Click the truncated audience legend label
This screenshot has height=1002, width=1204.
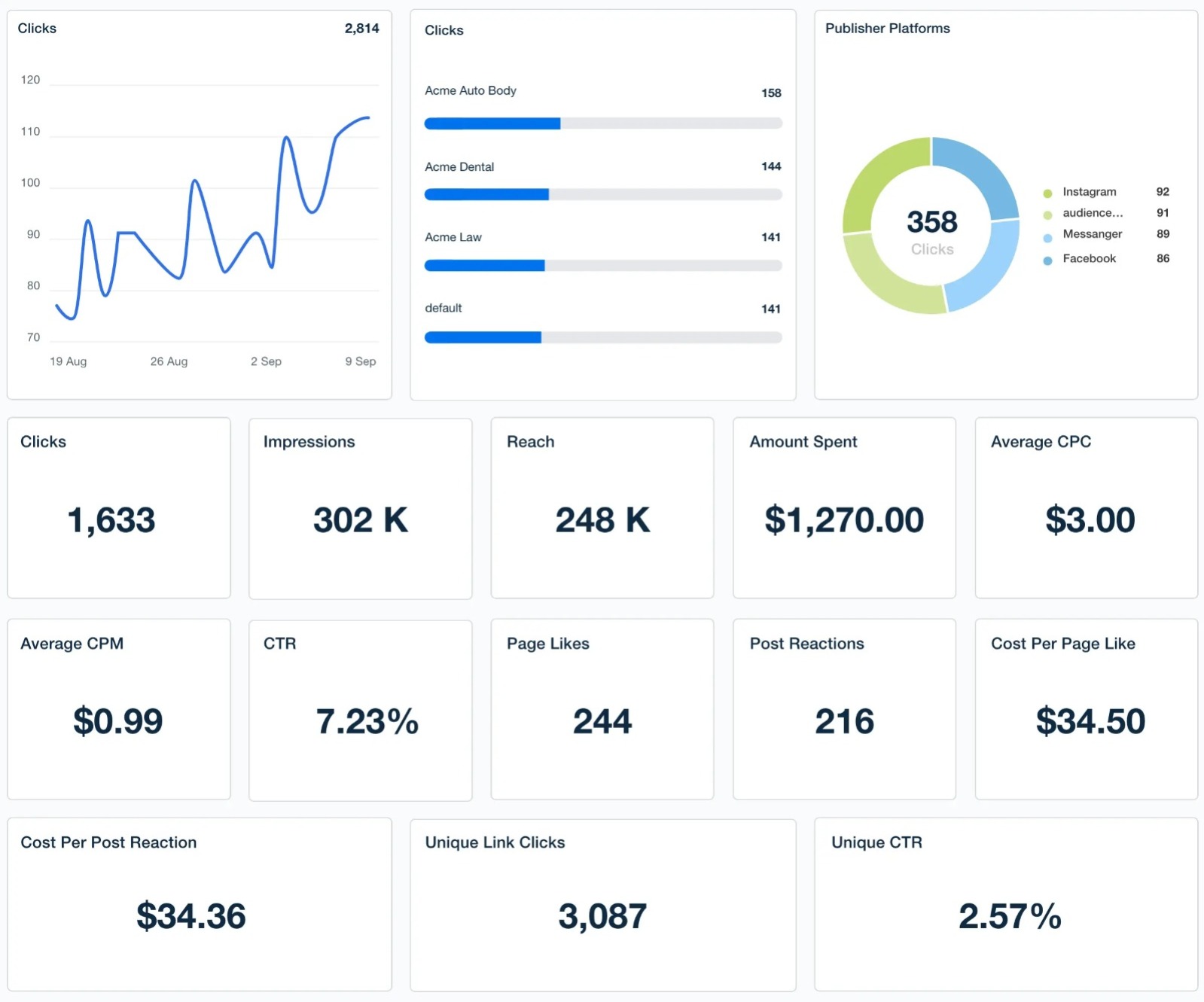1092,213
